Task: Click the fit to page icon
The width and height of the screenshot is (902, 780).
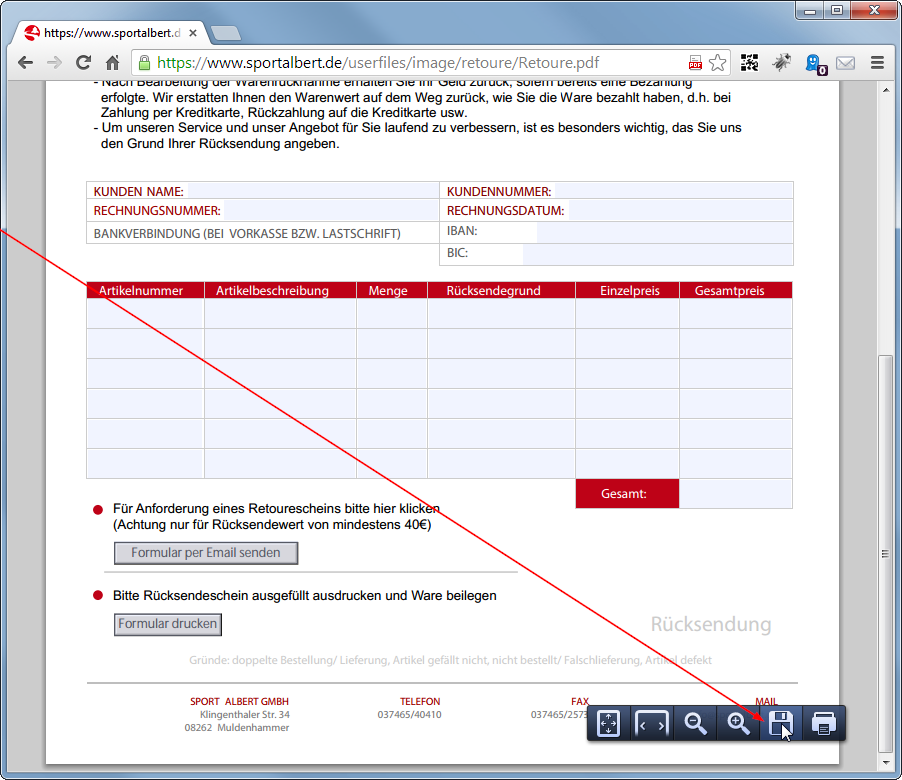Action: tap(608, 723)
